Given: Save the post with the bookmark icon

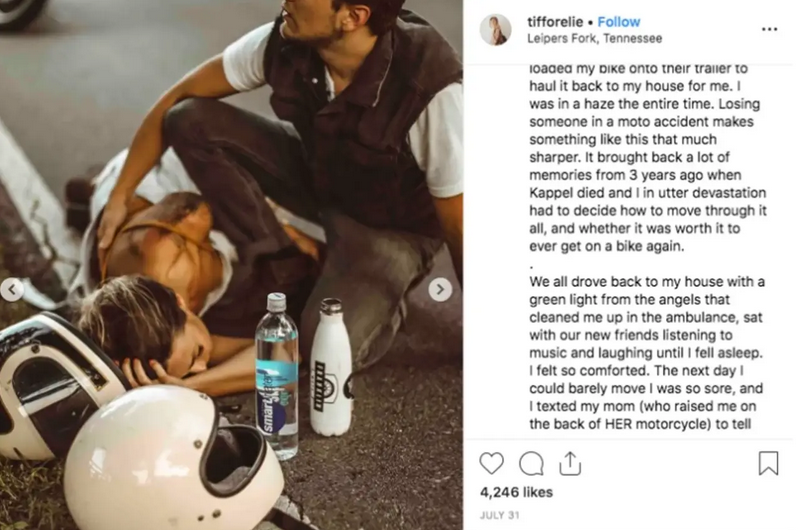Looking at the screenshot, I should (768, 463).
